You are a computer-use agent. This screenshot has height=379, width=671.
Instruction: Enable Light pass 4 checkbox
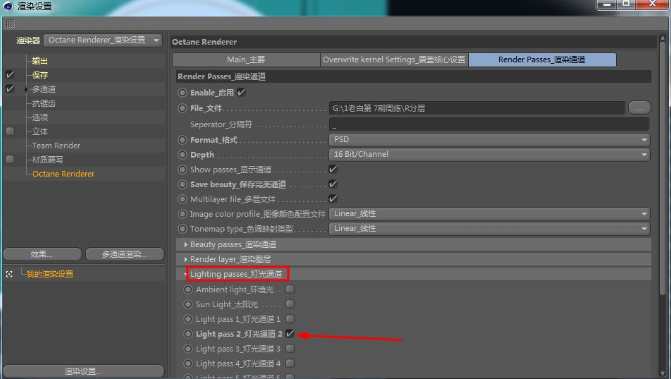tap(290, 363)
